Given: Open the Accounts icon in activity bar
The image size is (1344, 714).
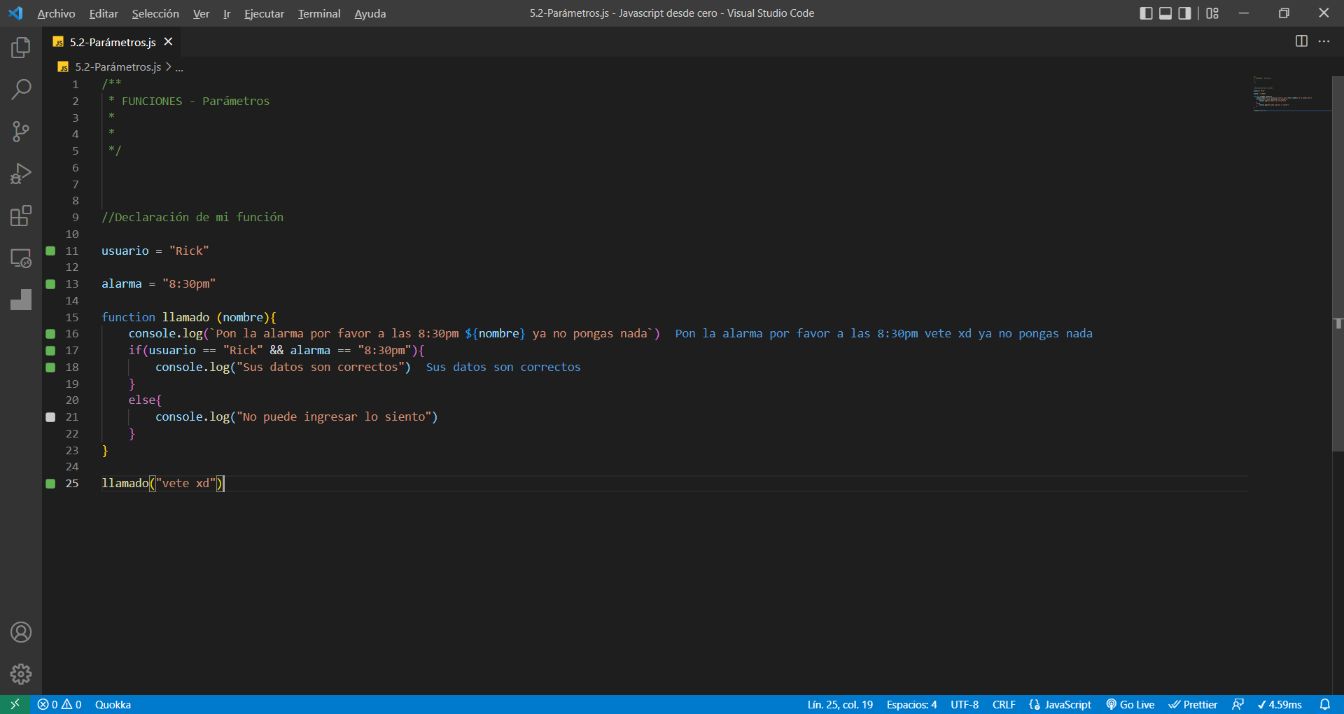Looking at the screenshot, I should click(x=21, y=631).
